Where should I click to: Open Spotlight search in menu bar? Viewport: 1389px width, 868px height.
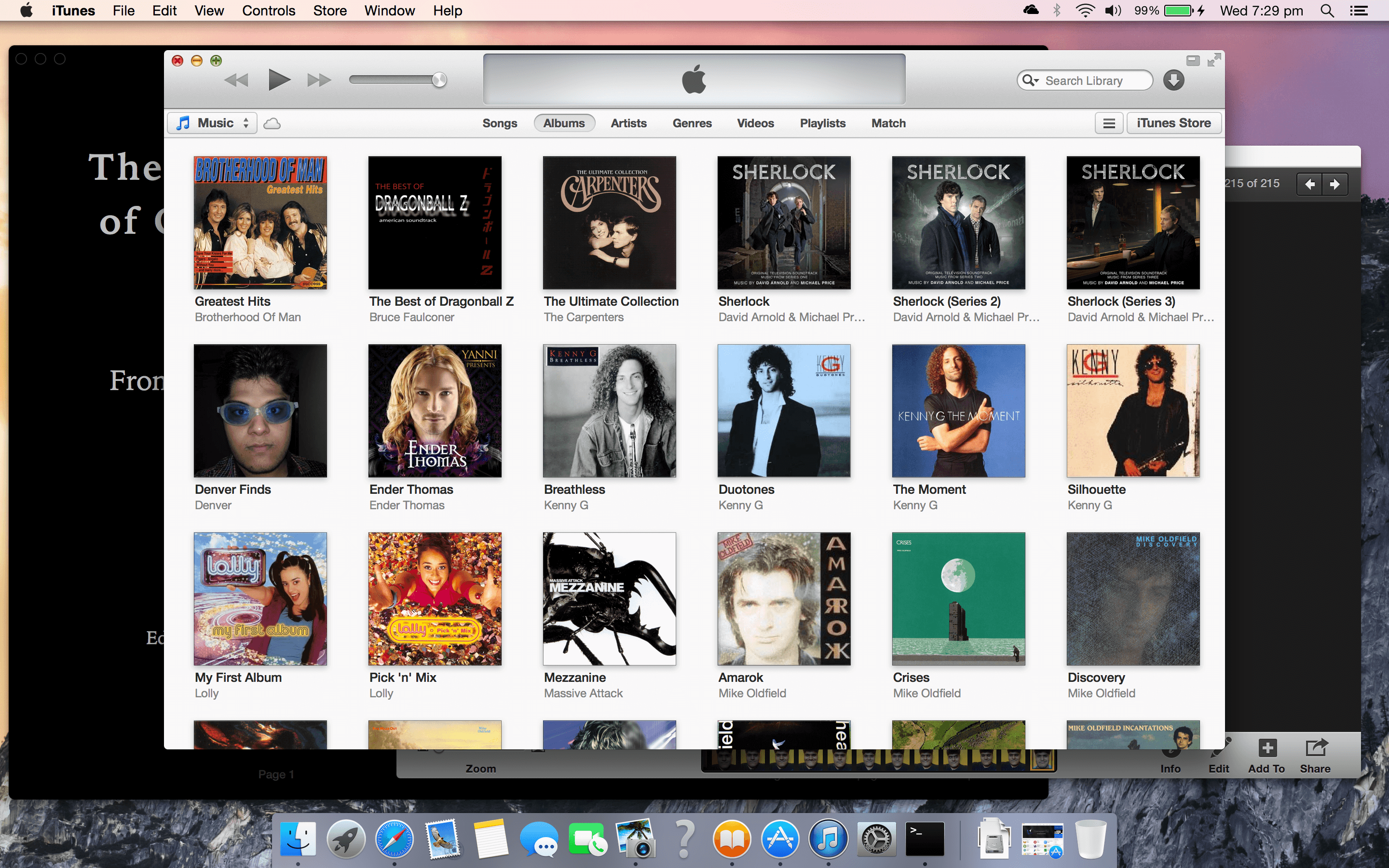point(1327,10)
